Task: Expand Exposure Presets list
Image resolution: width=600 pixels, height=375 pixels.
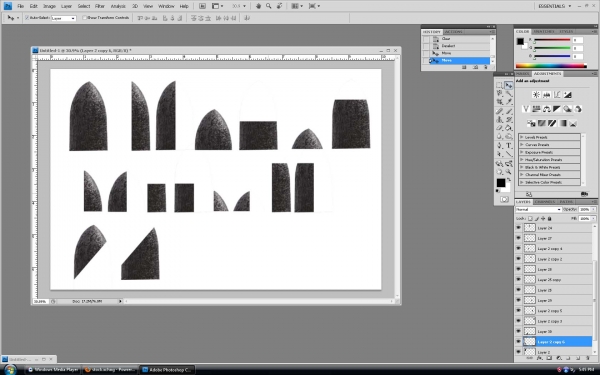Action: pos(521,152)
